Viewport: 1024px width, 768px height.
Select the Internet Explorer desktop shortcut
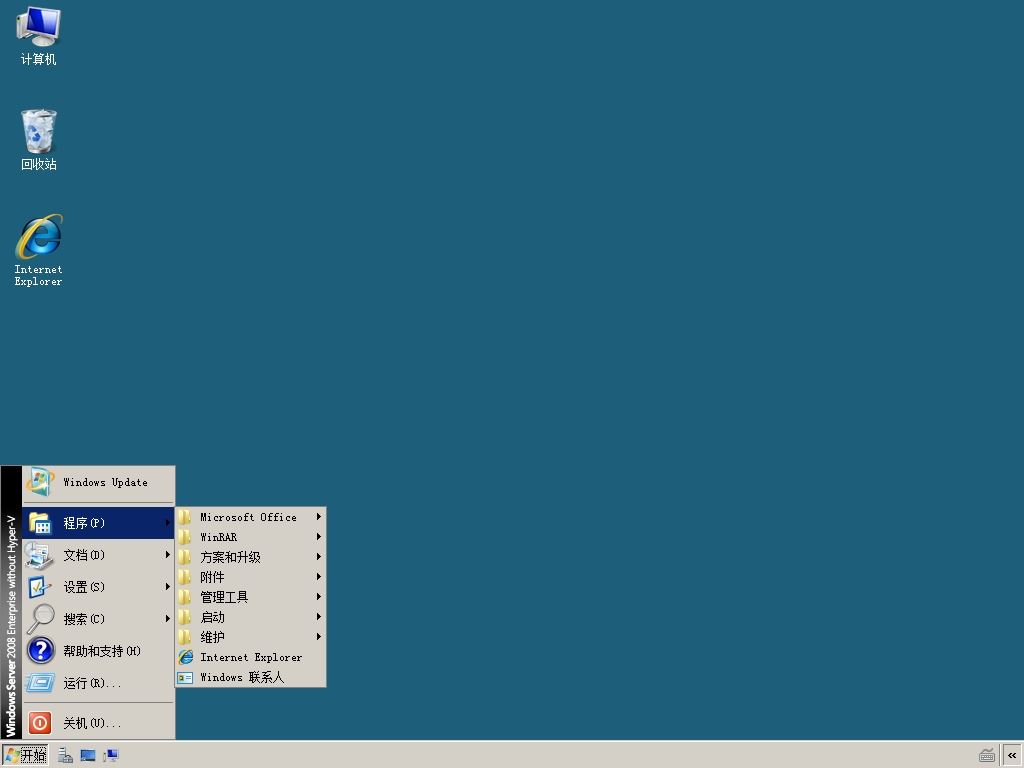[39, 251]
